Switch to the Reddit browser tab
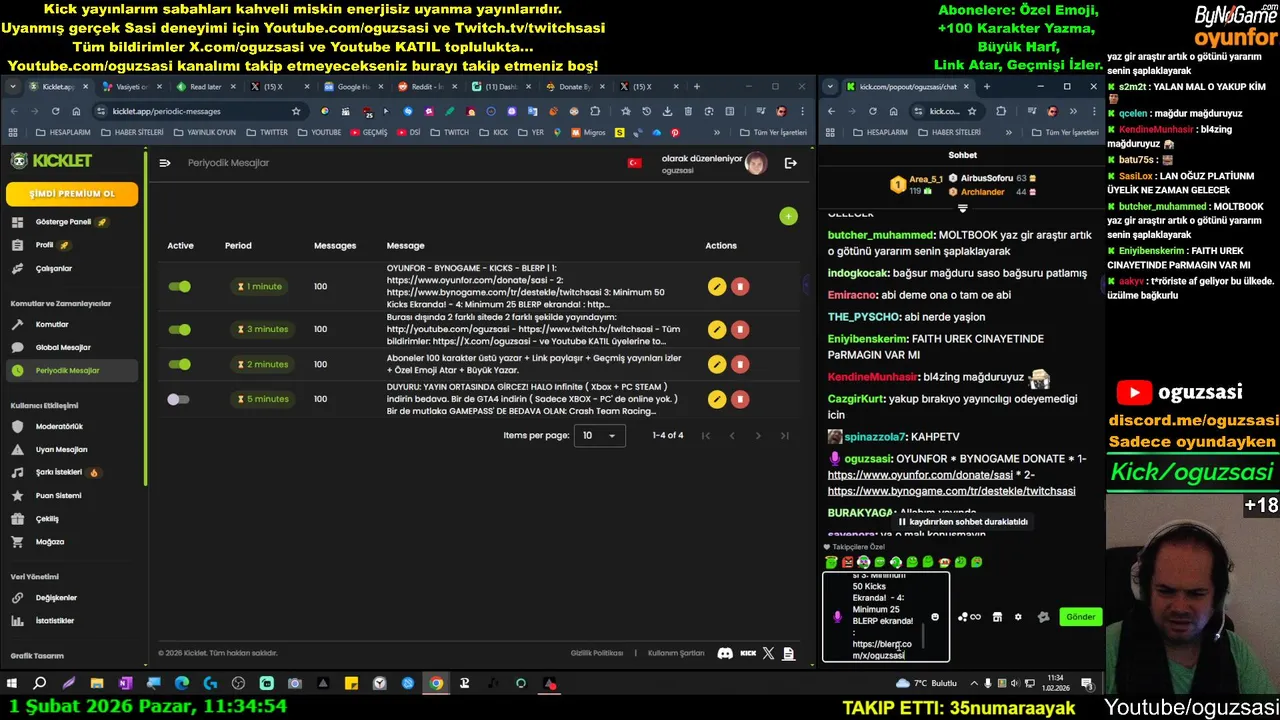The height and width of the screenshot is (720, 1280). click(427, 87)
